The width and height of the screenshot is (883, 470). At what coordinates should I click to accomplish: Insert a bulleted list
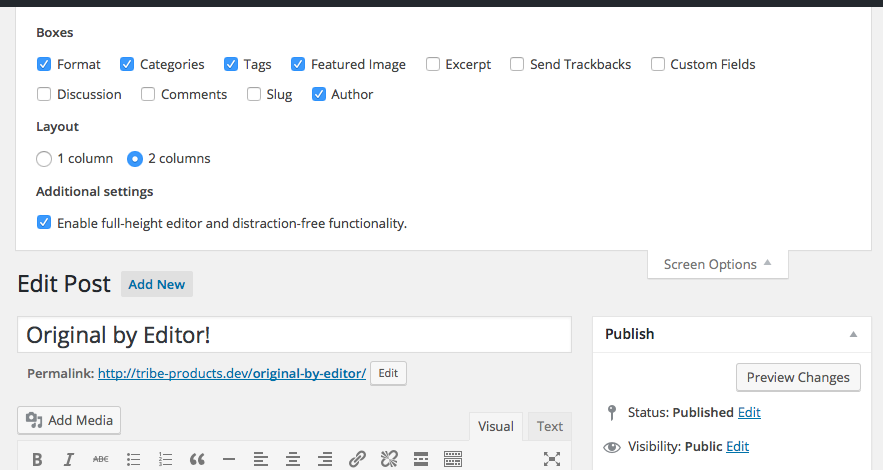point(133,459)
